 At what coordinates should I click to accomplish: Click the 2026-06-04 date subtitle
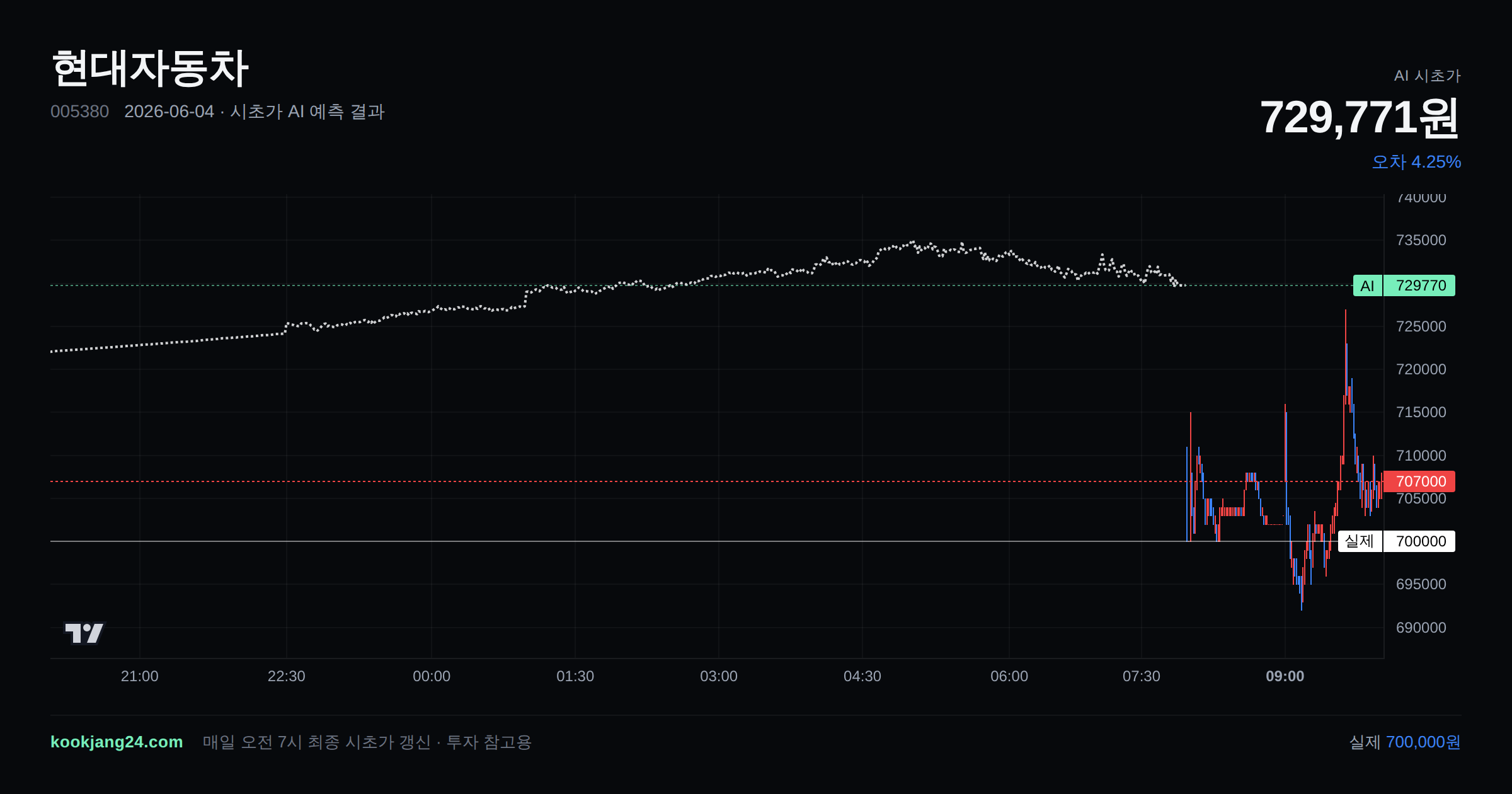tap(169, 112)
